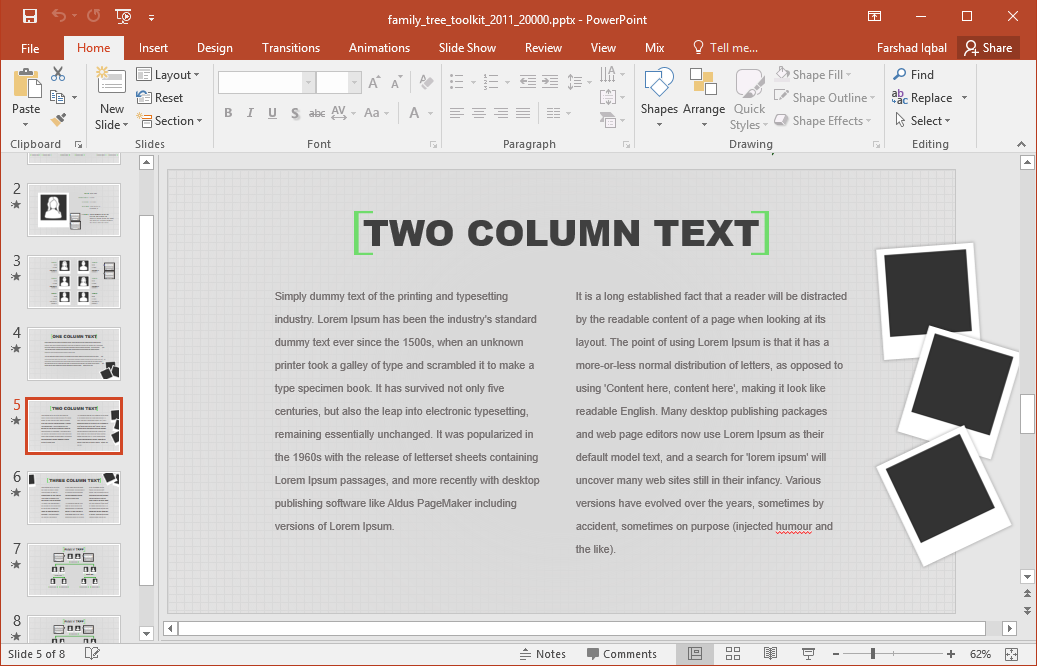
Task: Open the File menu
Action: pyautogui.click(x=30, y=48)
